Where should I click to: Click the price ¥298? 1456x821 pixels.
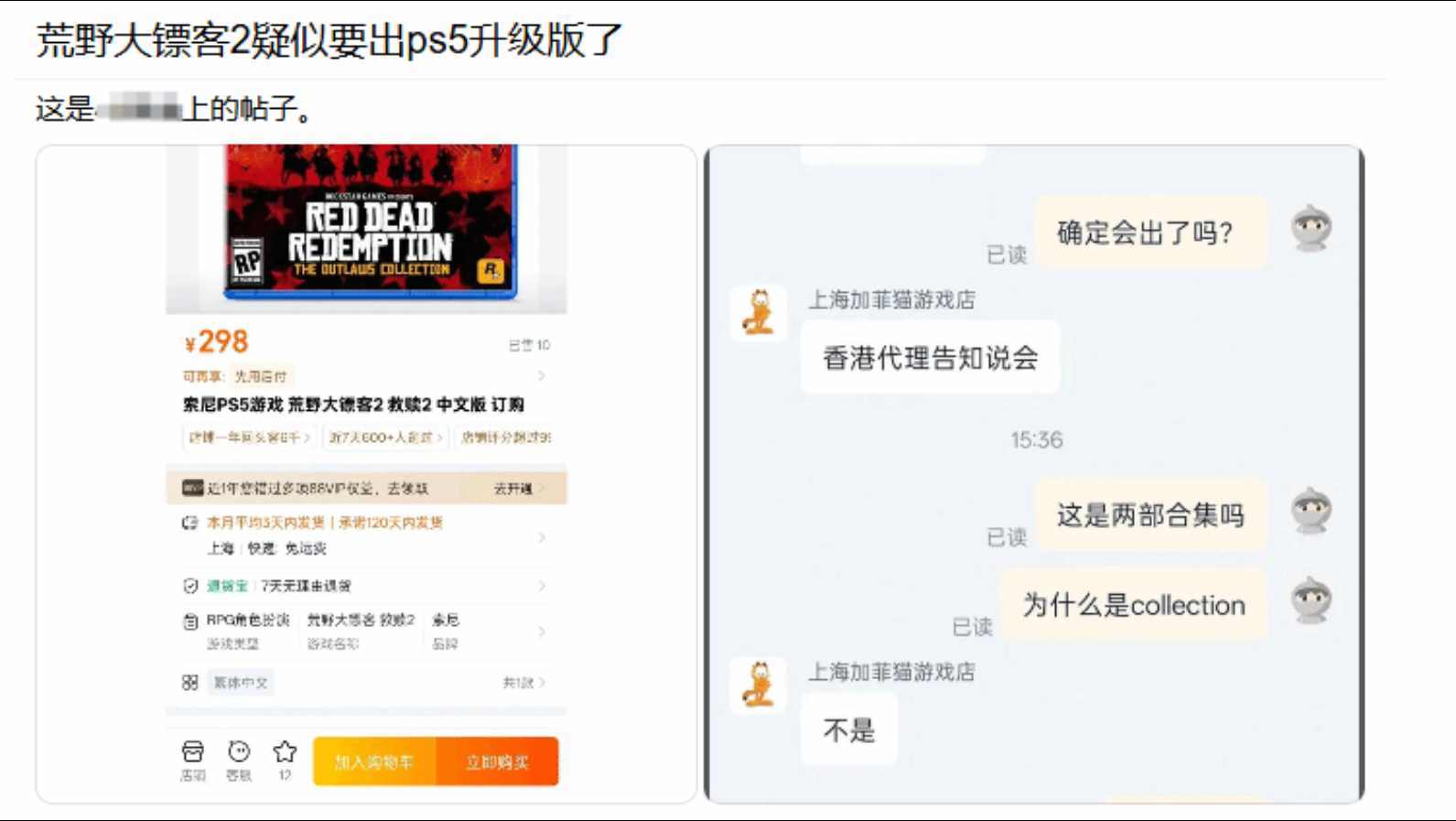[x=216, y=342]
